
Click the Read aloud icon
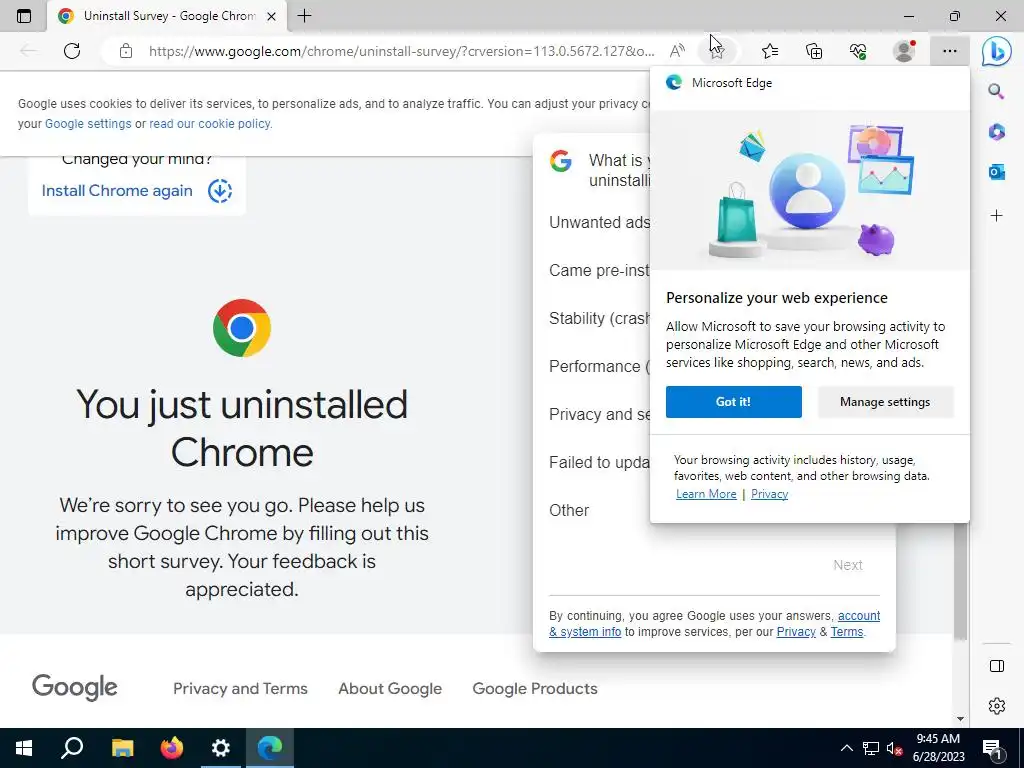point(677,51)
